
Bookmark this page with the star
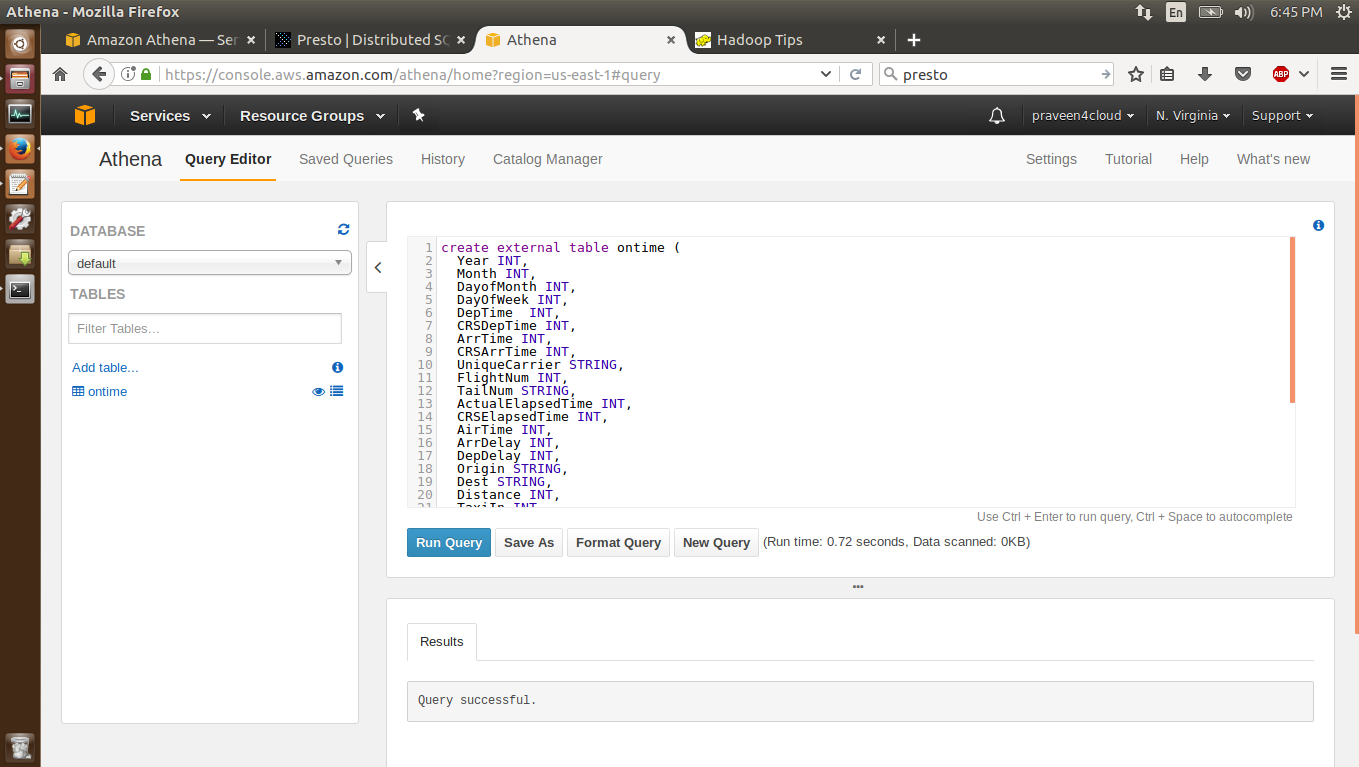(1136, 74)
